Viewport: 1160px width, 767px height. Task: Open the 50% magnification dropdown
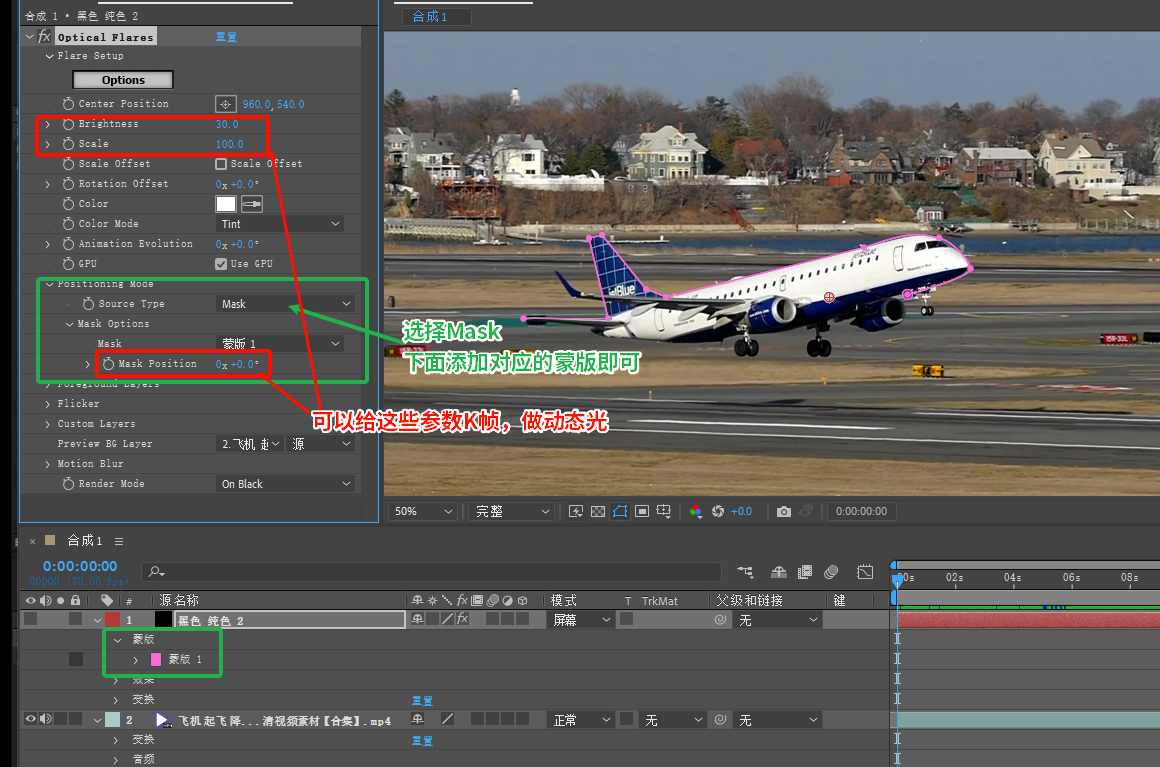423,511
